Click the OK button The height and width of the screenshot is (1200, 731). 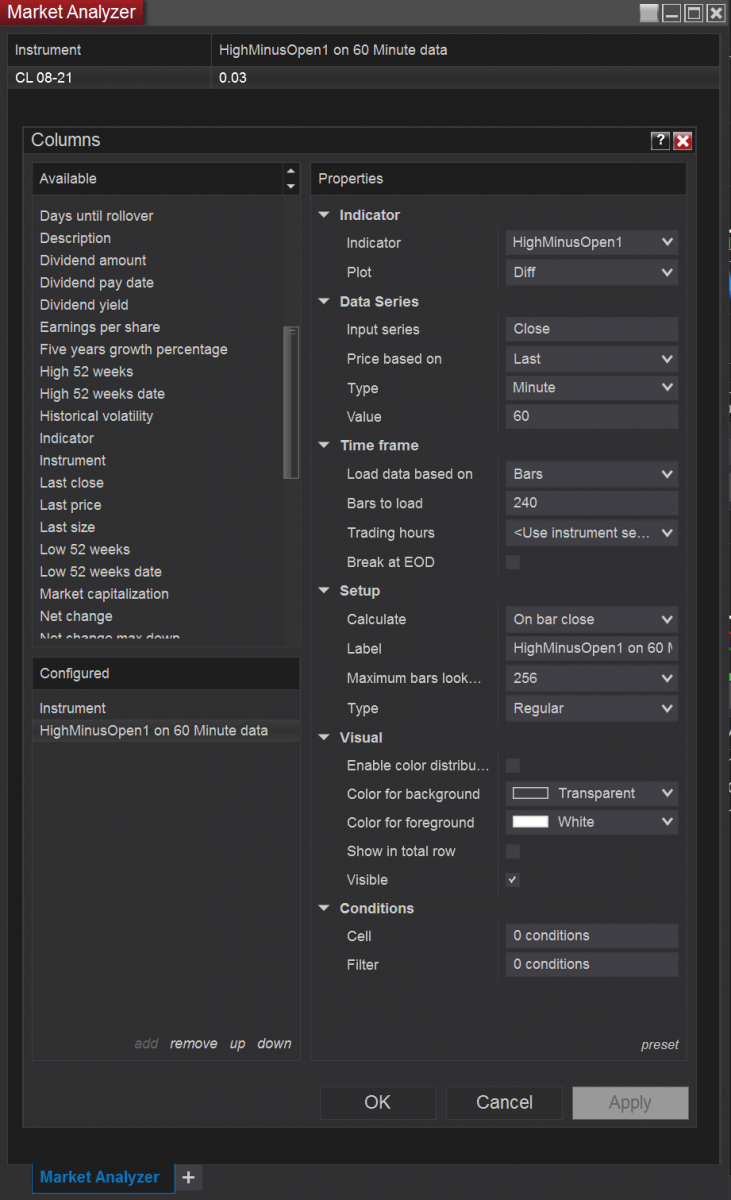pyautogui.click(x=377, y=1103)
